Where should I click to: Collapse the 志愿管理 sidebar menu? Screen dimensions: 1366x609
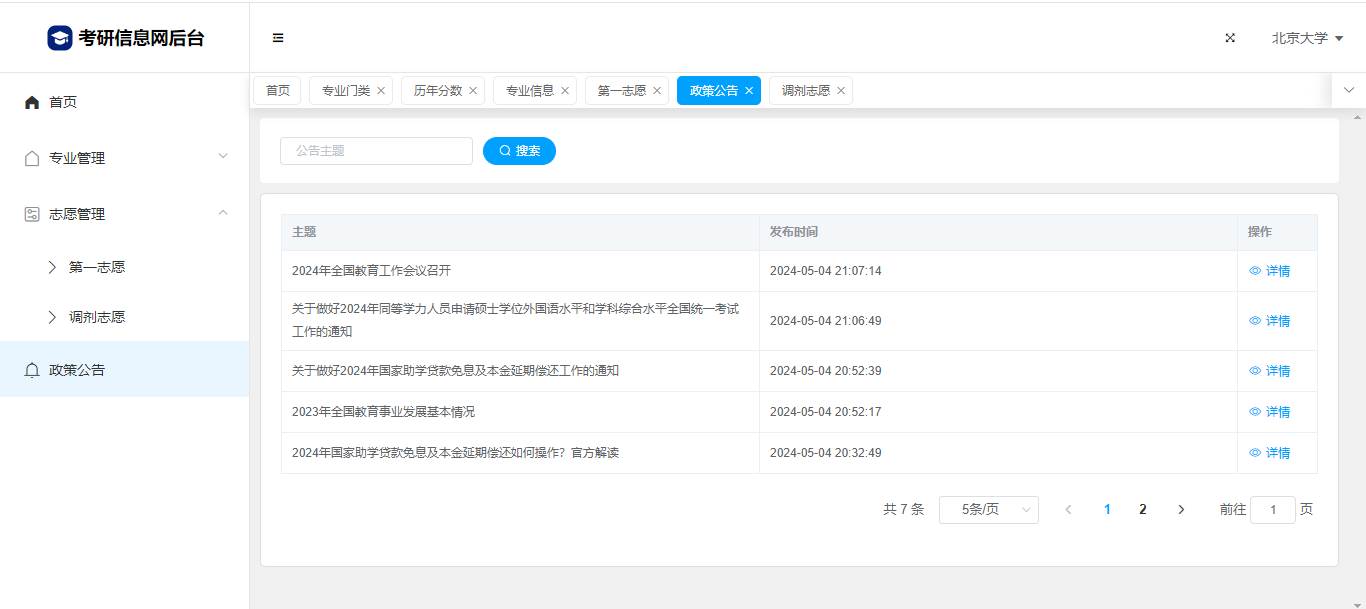coord(124,214)
